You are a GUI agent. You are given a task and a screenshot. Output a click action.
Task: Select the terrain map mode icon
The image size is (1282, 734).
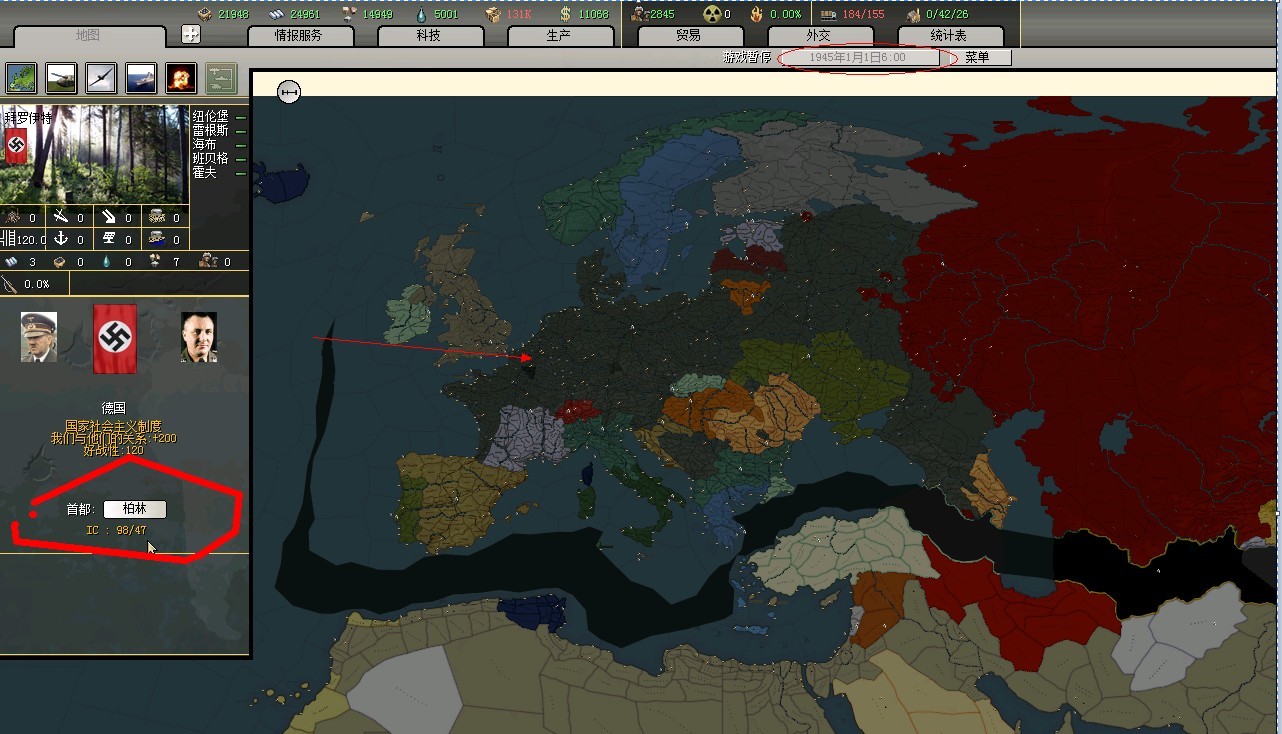coord(21,78)
